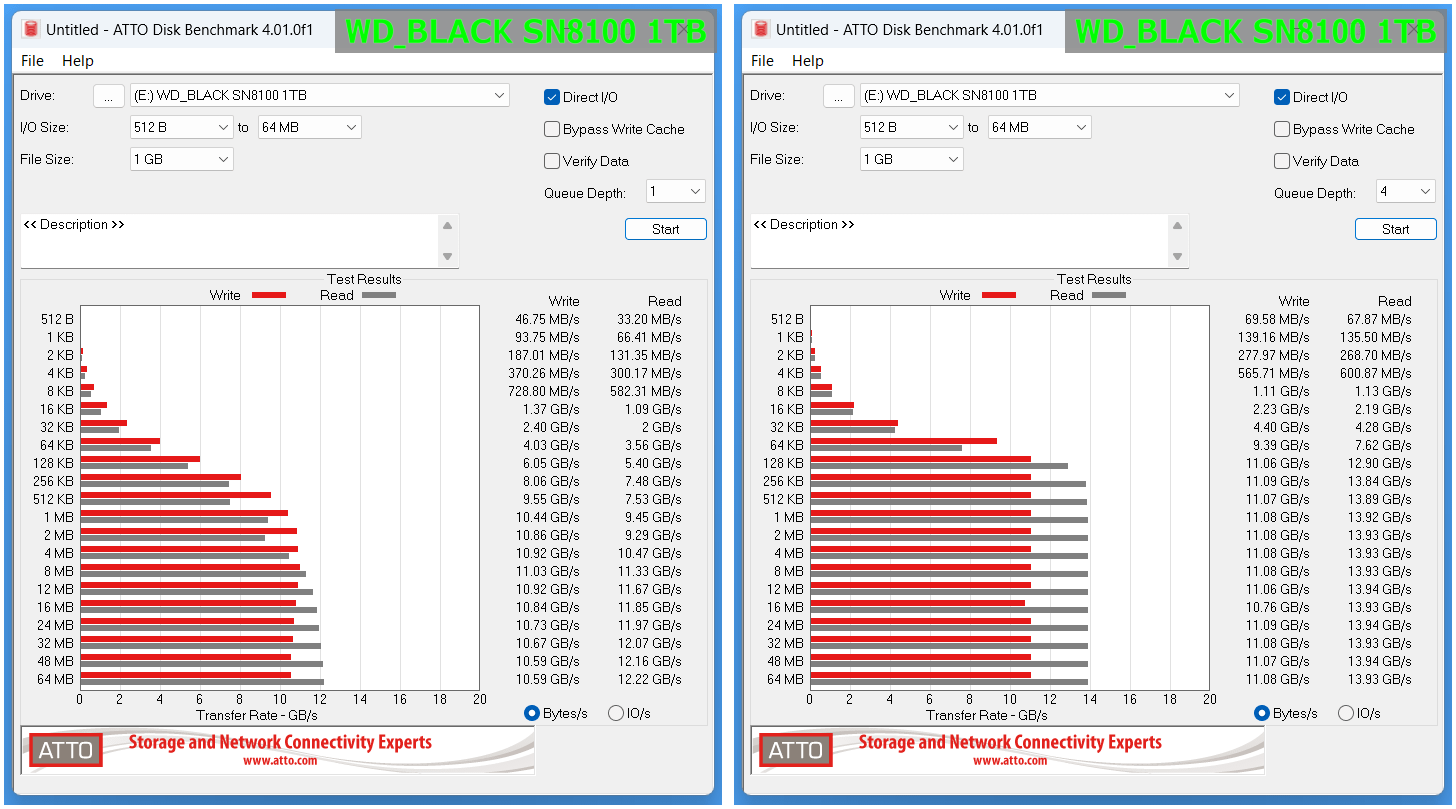
Task: Select Bytes/s radio button in right window
Action: tap(1262, 713)
